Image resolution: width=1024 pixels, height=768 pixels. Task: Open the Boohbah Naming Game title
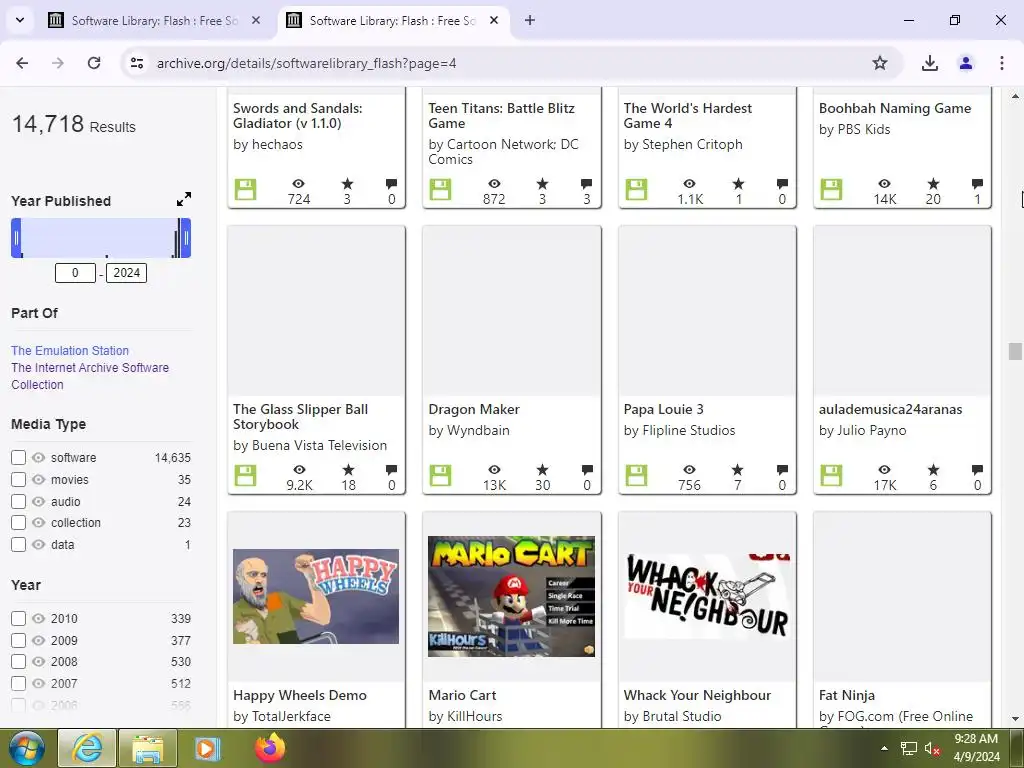(895, 108)
